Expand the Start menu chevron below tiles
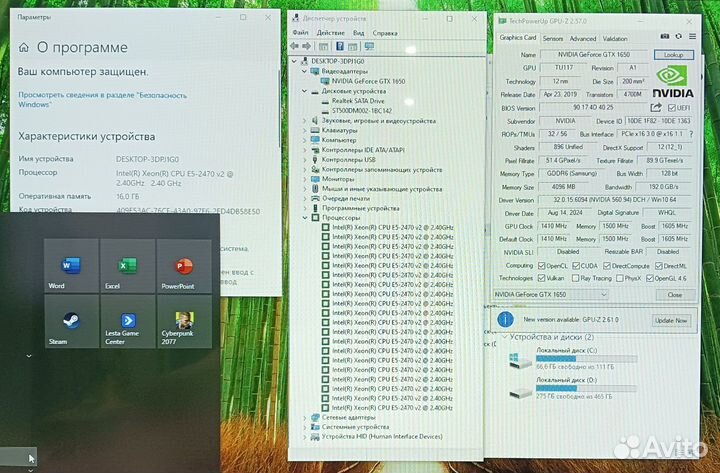Screen dimensions: 720x473 [29, 356]
